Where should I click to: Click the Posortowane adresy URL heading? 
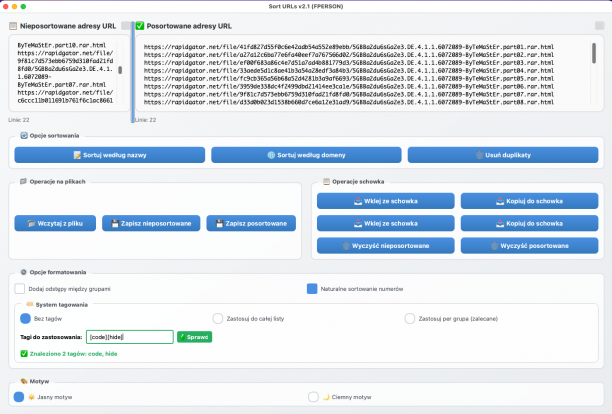pos(189,26)
